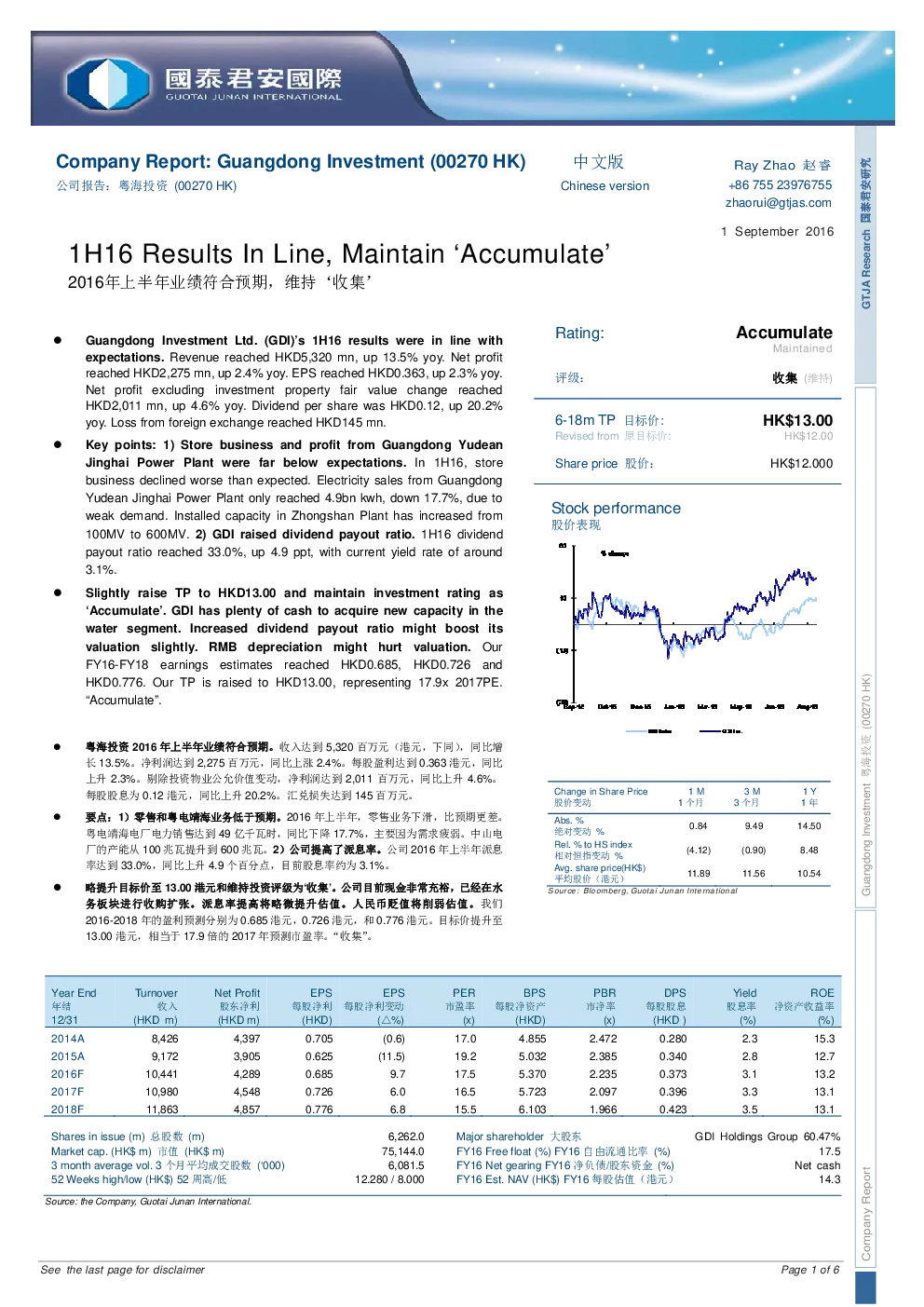Click the Guotai Junan International hexagon logo
Screen dimensions: 924x1307
(108, 82)
